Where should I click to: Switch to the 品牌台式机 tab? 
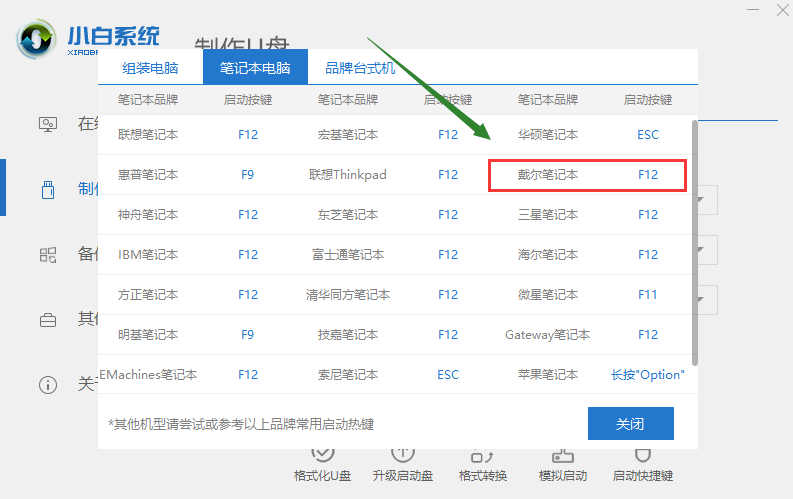360,68
